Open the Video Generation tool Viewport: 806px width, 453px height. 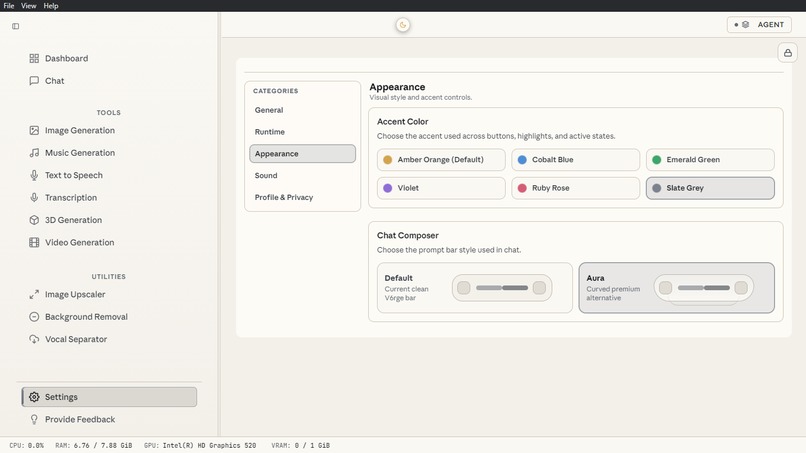109,242
